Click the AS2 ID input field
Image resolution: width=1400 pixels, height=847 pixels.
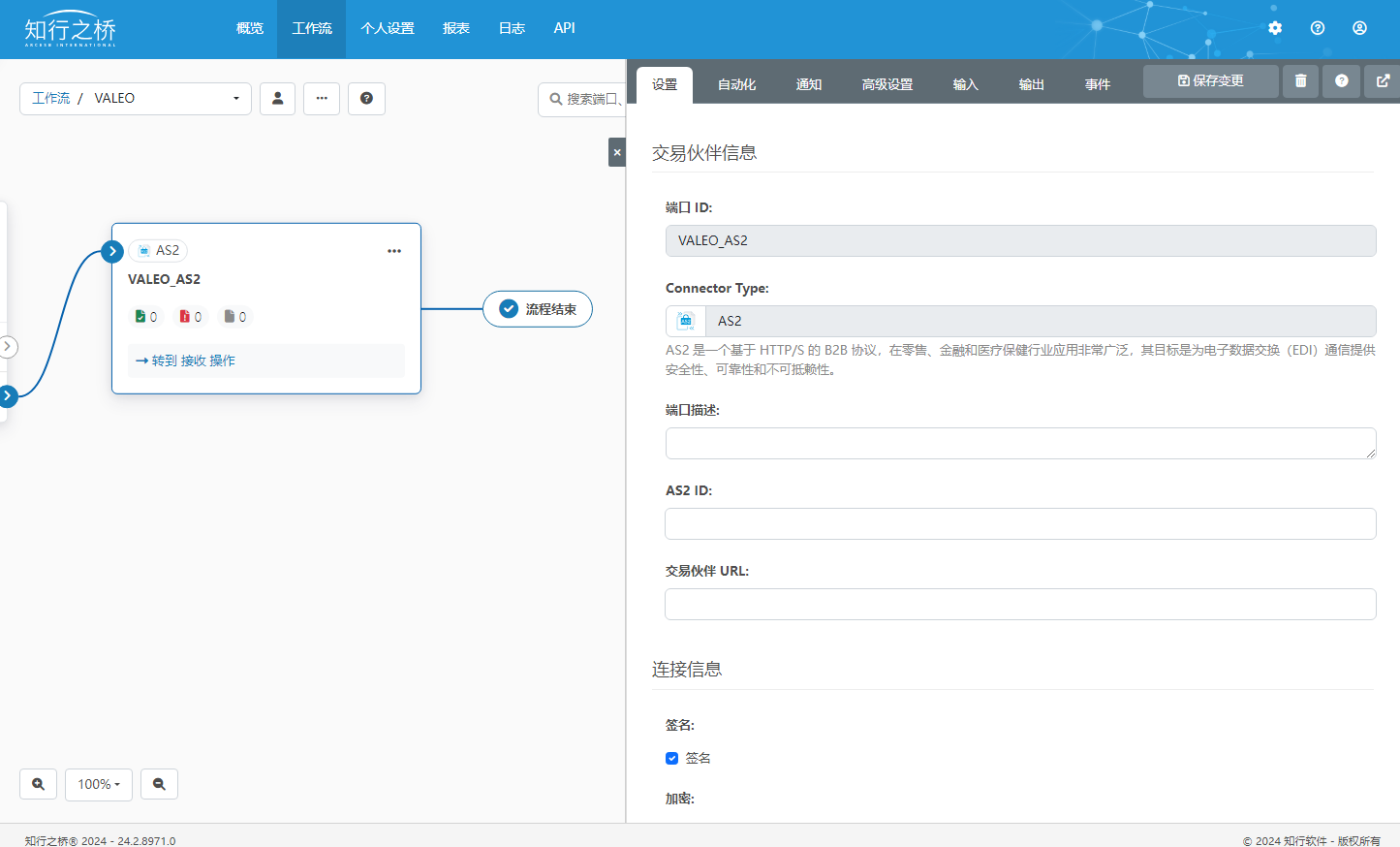click(x=1020, y=523)
